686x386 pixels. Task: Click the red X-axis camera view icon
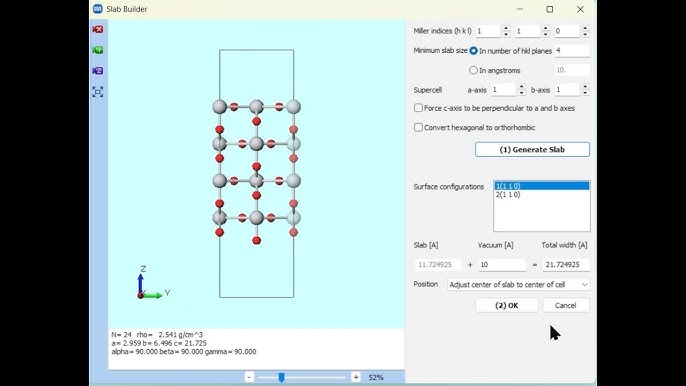click(98, 29)
